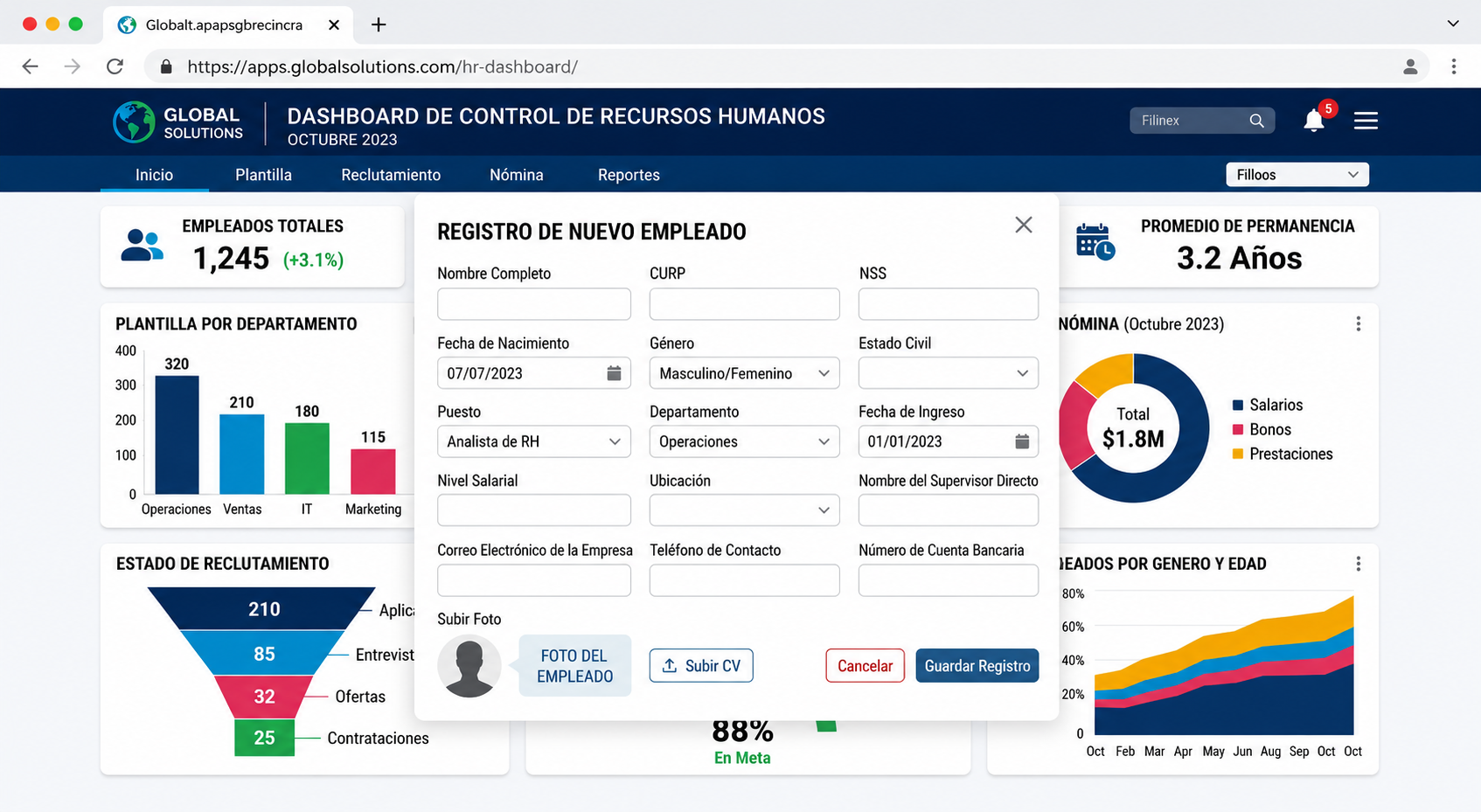Click the CURP input field

744,304
